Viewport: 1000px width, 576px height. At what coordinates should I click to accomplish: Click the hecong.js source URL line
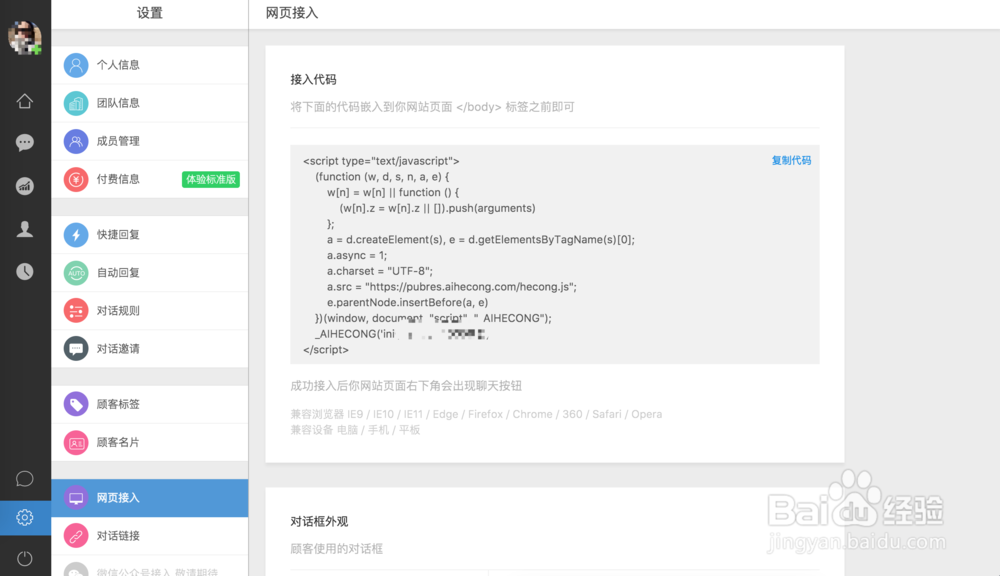click(x=452, y=287)
